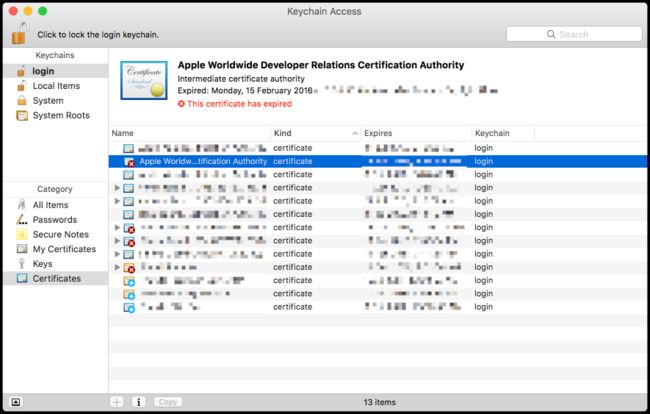Click the 'Click to lock the login keychain.' text
This screenshot has height=414, width=650.
[98, 34]
